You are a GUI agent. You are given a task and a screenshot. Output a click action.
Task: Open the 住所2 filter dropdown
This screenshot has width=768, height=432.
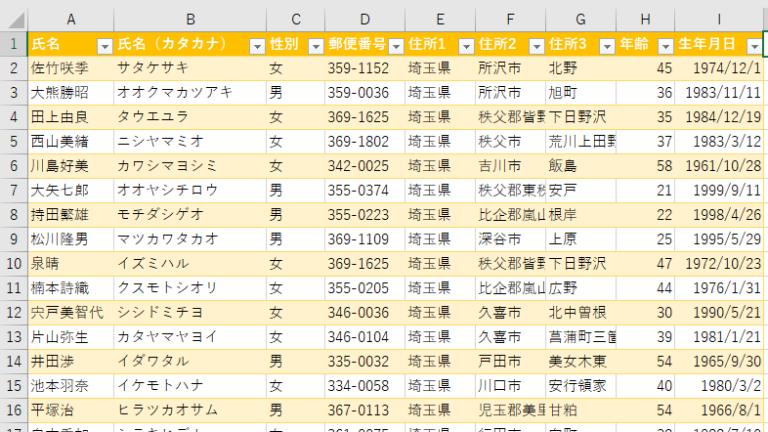534,46
